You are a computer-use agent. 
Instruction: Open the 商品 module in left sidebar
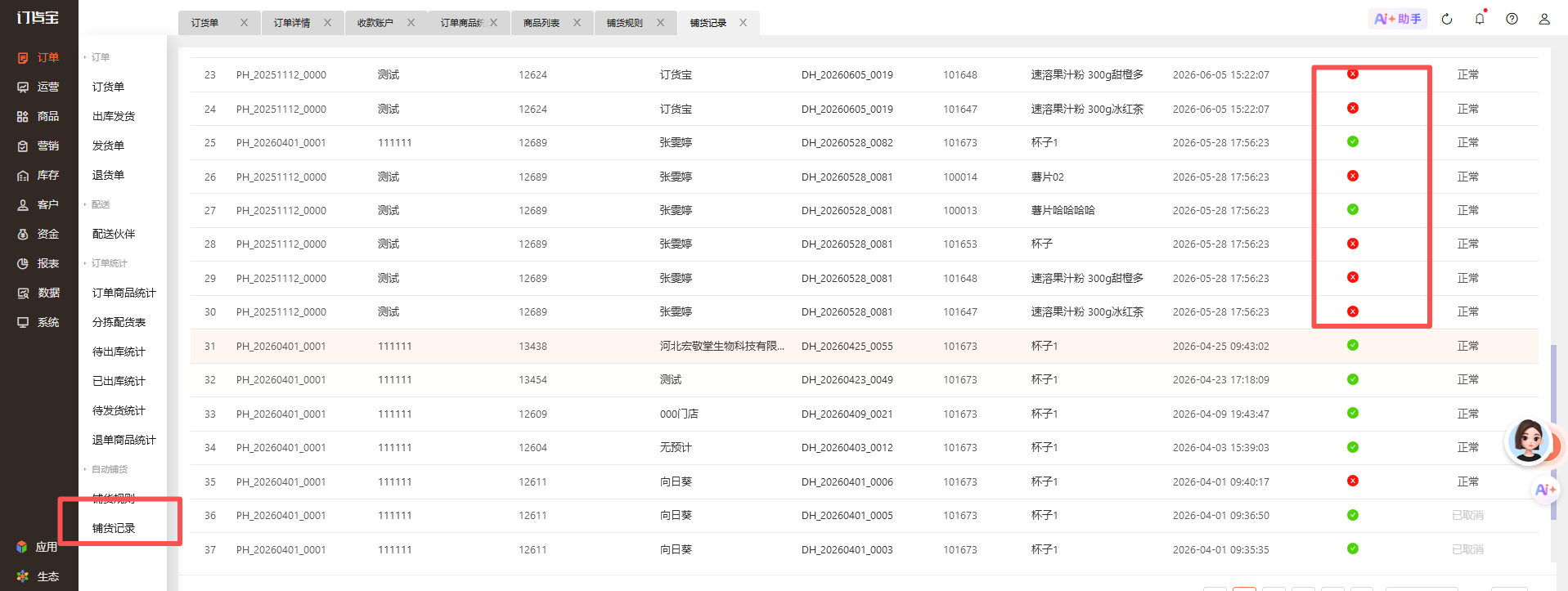pyautogui.click(x=38, y=116)
